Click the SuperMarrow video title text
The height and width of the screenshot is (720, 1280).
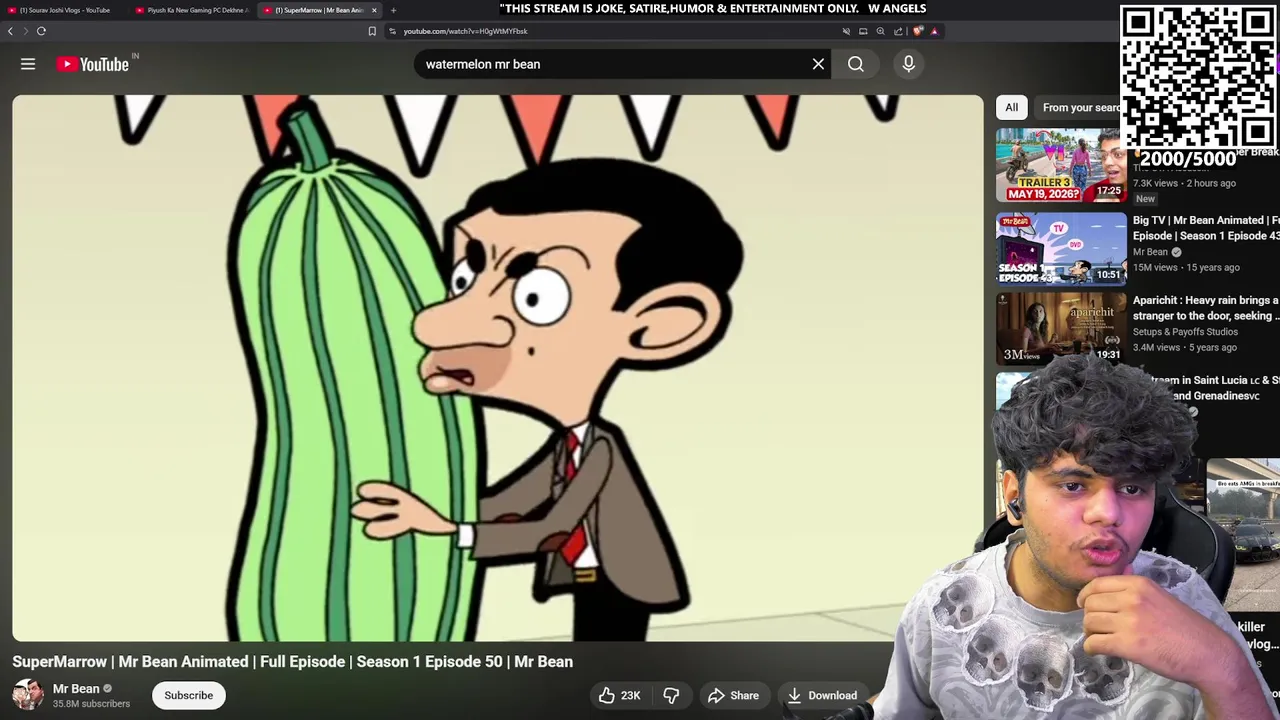(x=292, y=662)
